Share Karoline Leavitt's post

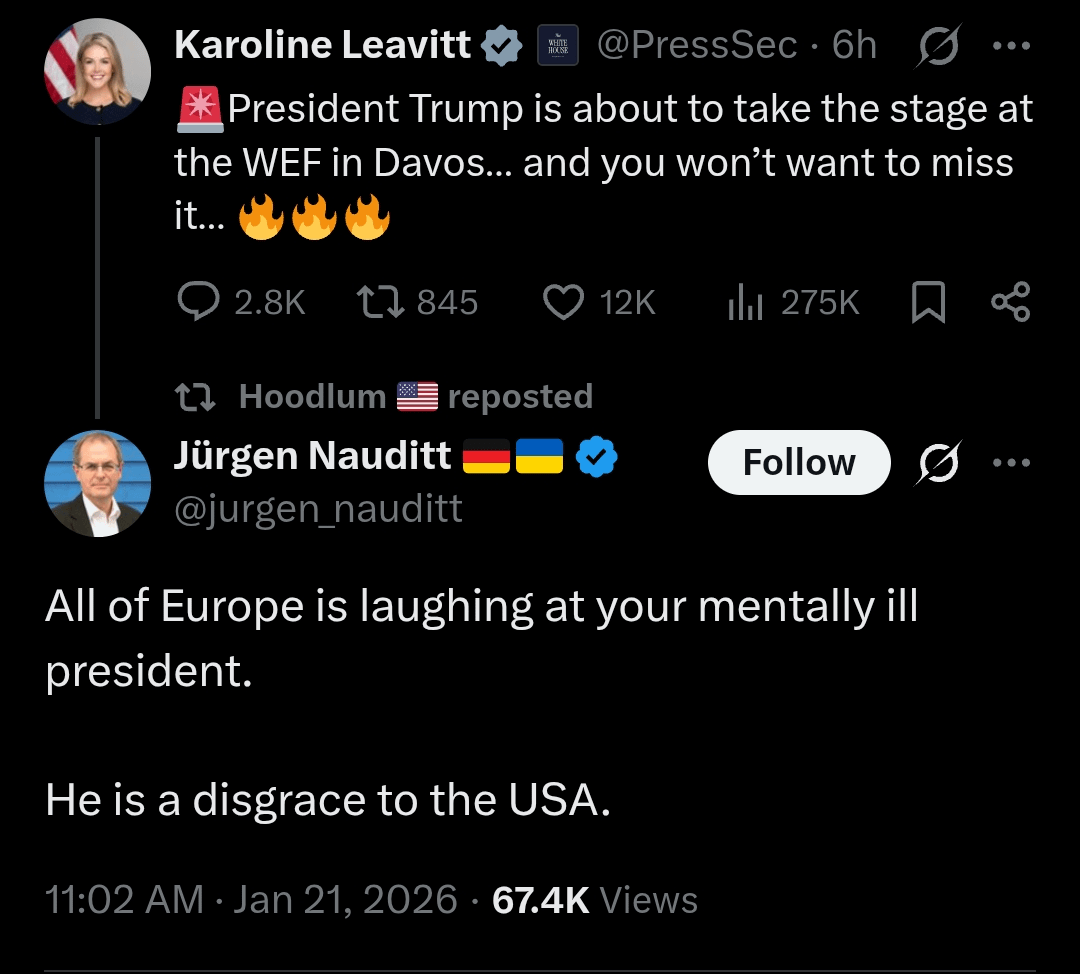coord(1009,302)
